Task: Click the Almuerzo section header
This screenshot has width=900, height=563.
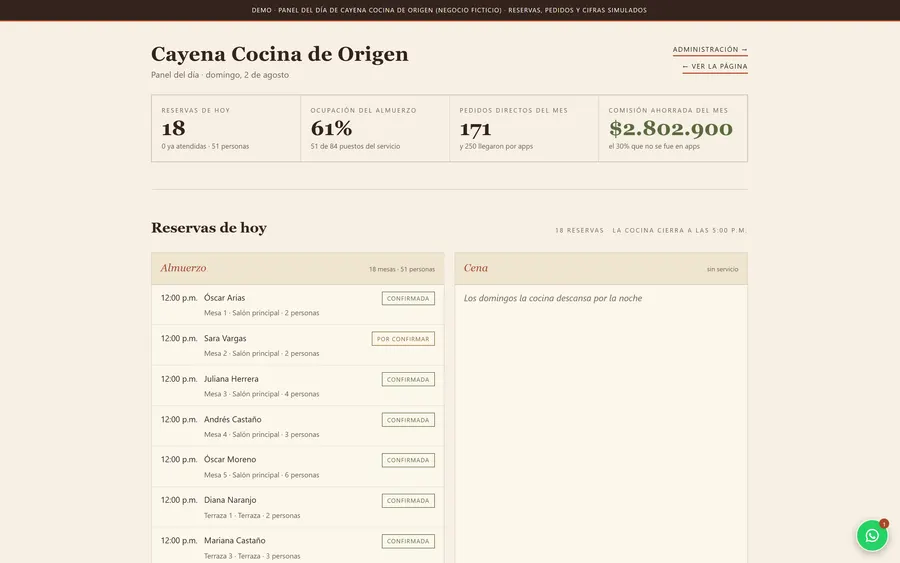Action: coord(297,269)
